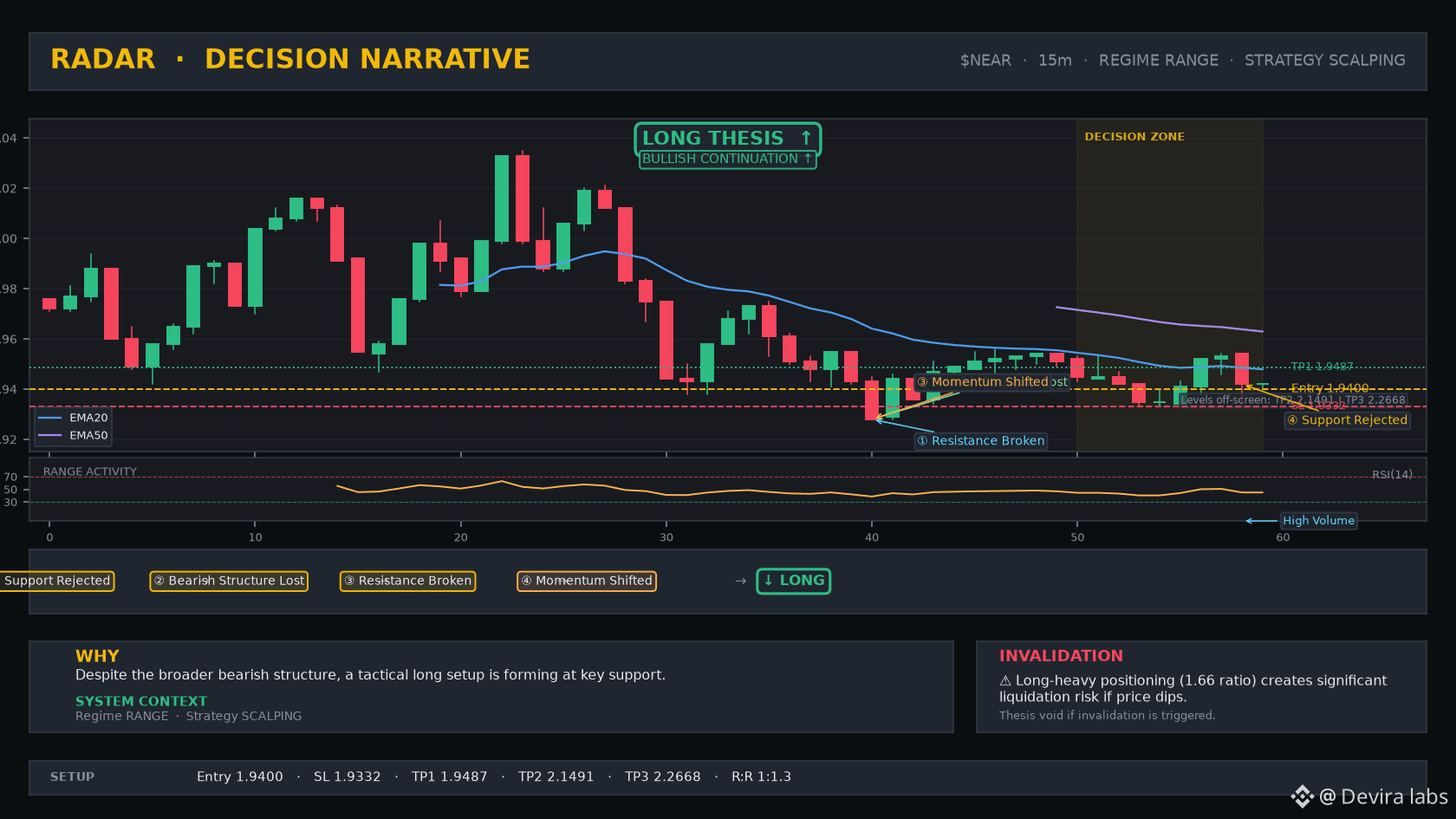This screenshot has height=819, width=1456.
Task: Click the EMA20 legend line swatch
Action: [x=50, y=418]
